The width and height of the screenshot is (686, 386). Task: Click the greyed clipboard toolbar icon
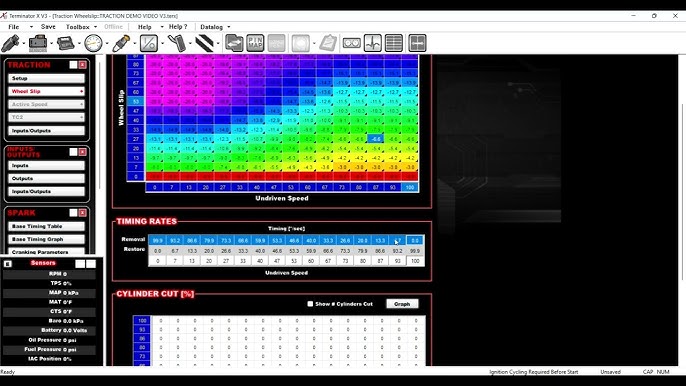[x=328, y=43]
